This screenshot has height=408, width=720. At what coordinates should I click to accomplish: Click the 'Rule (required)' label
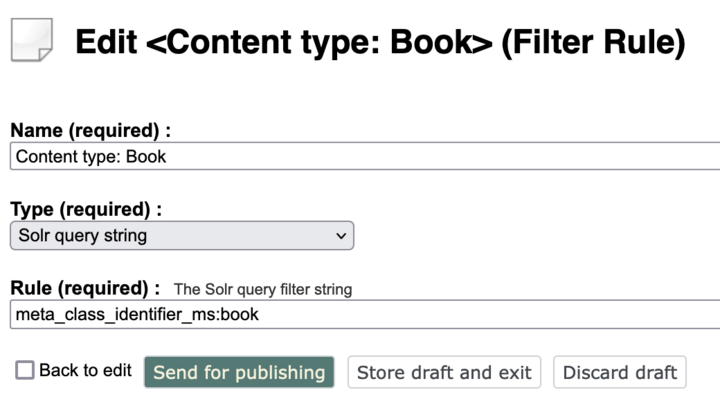point(85,288)
